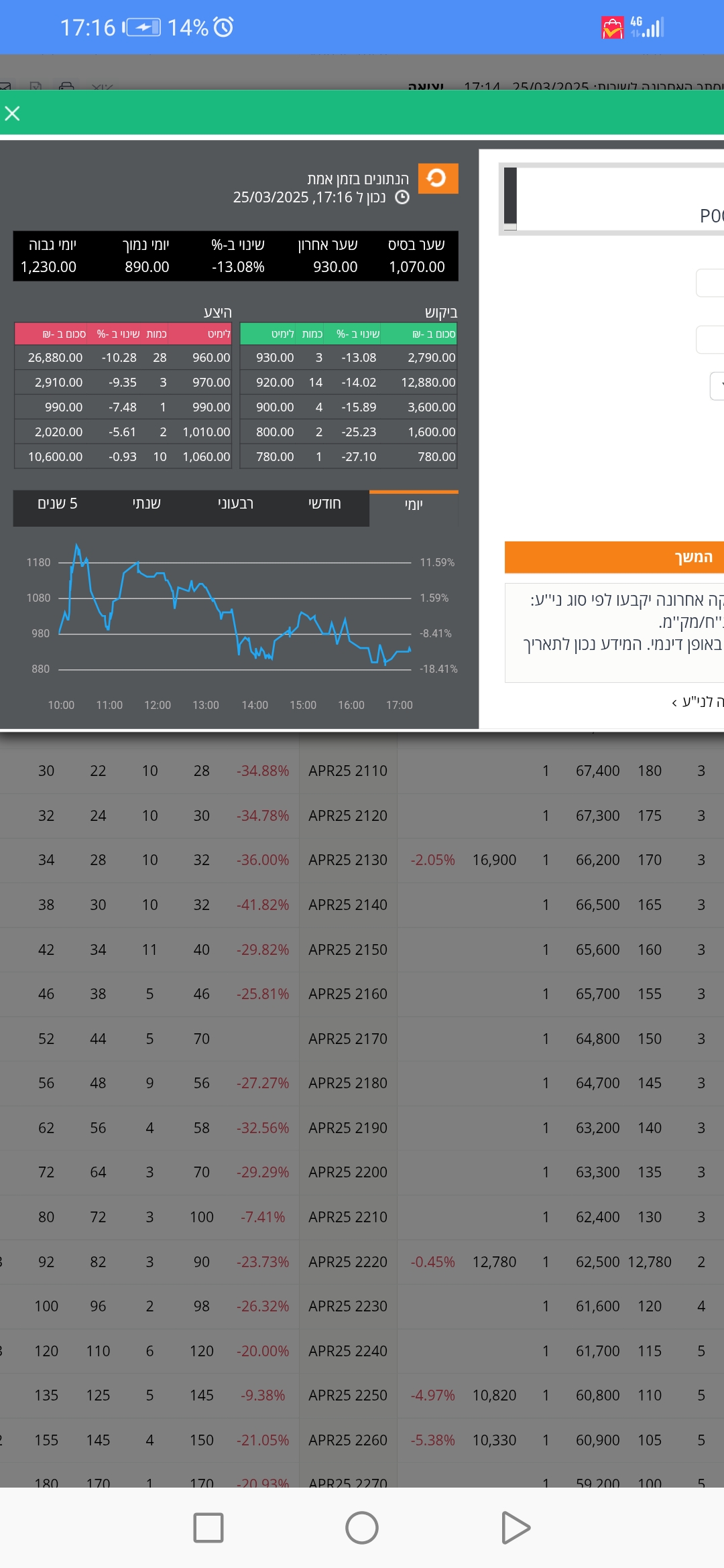The image size is (724, 1568).
Task: Tap the clock icon next to the update time
Action: pos(402,198)
